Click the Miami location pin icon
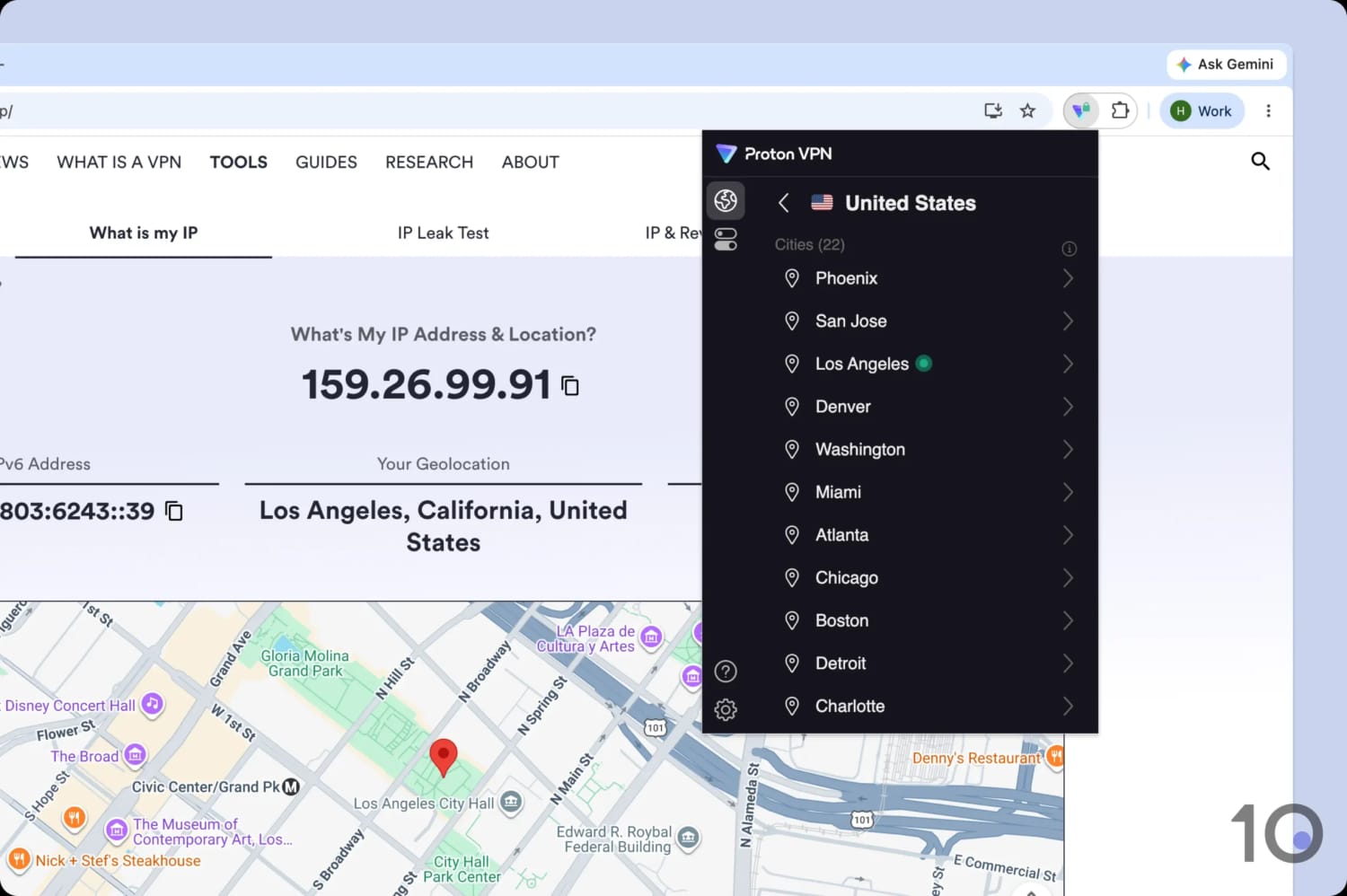Viewport: 1347px width, 896px height. (x=792, y=492)
